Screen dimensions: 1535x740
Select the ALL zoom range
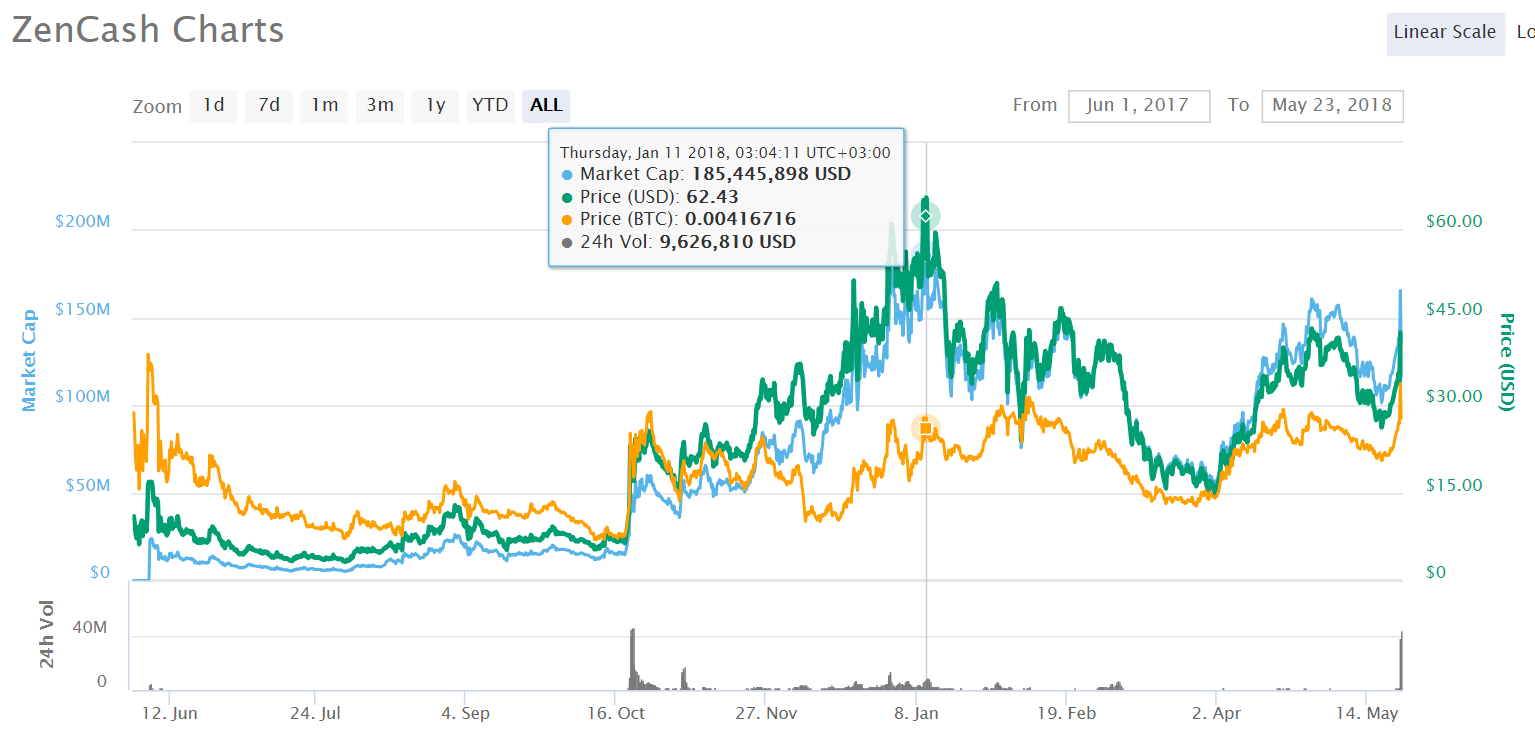click(545, 105)
